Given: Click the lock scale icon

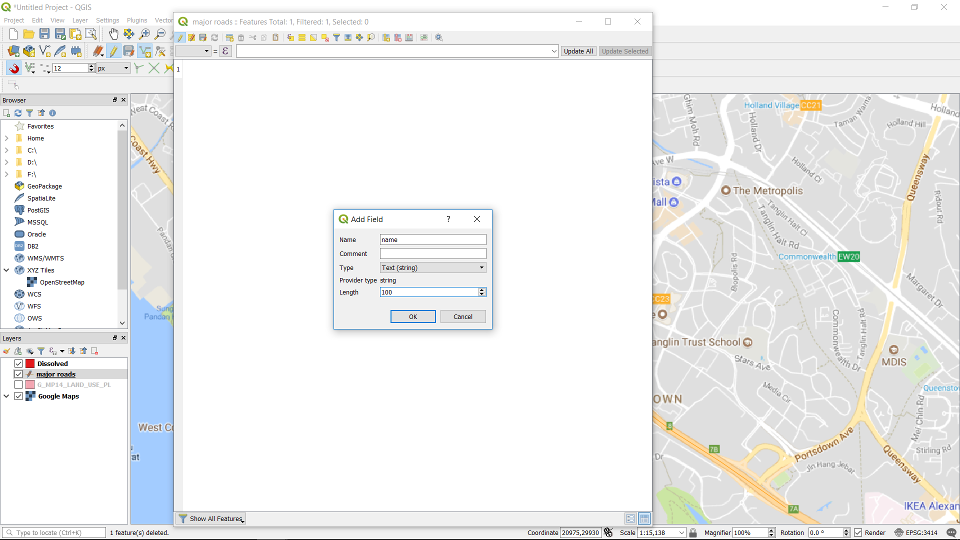Looking at the screenshot, I should click(694, 533).
